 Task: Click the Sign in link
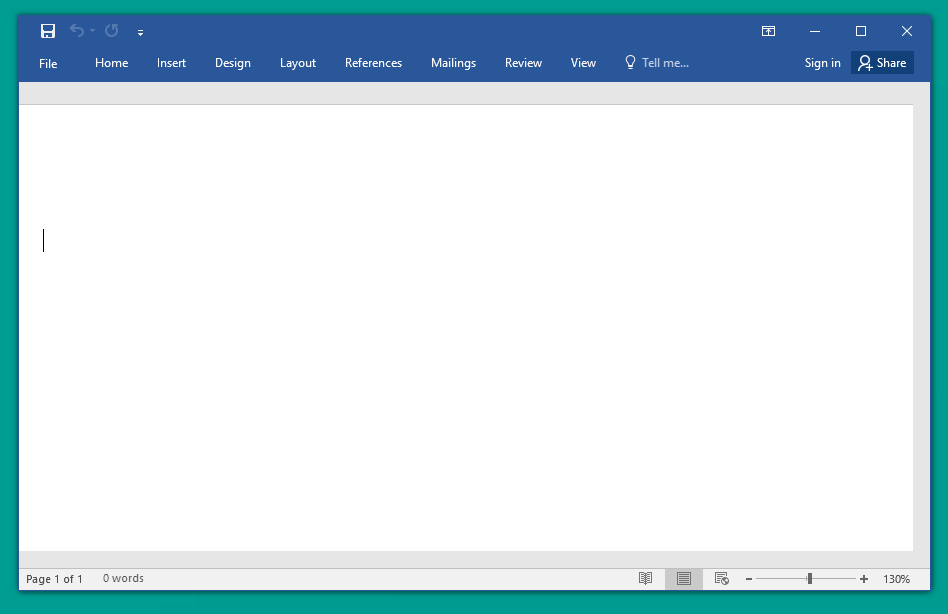822,63
